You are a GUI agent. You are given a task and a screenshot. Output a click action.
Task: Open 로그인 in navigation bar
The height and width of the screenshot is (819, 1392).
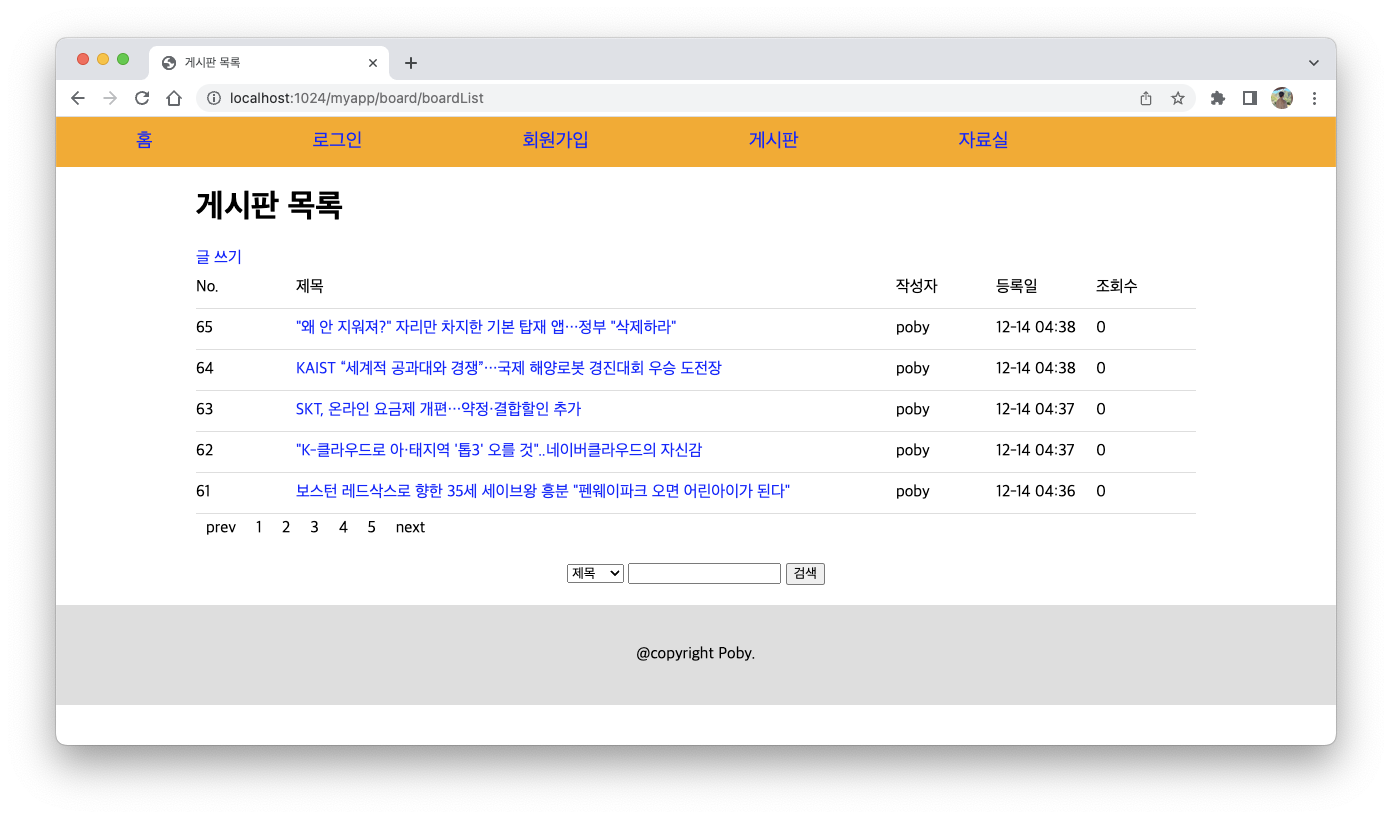click(337, 140)
